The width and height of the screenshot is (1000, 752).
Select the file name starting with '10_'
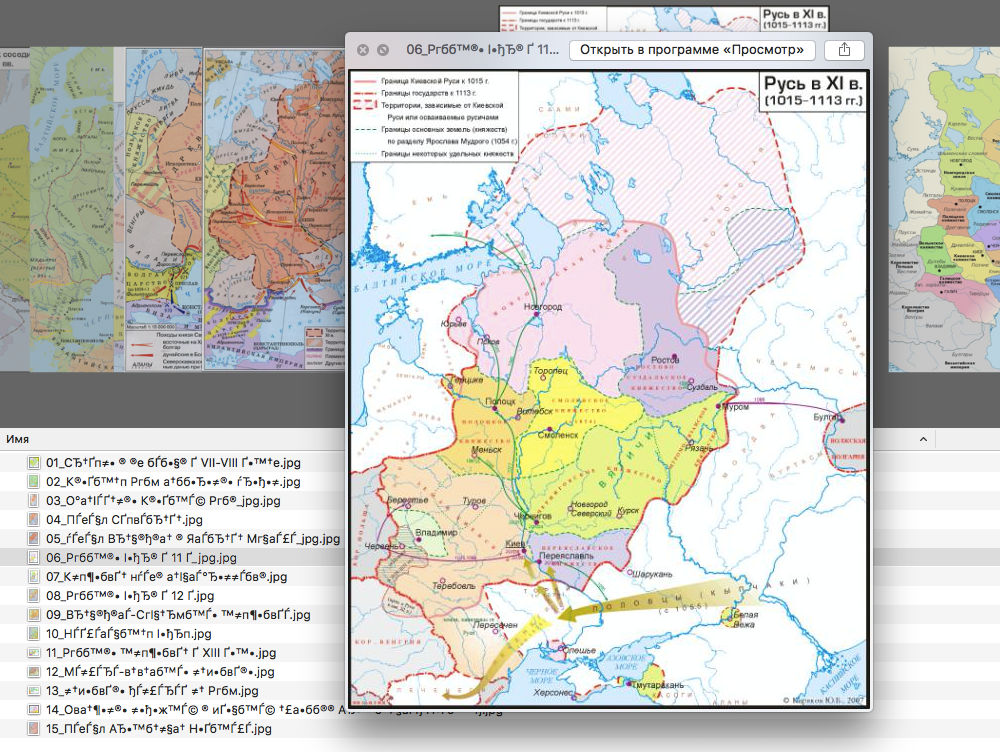[128, 633]
